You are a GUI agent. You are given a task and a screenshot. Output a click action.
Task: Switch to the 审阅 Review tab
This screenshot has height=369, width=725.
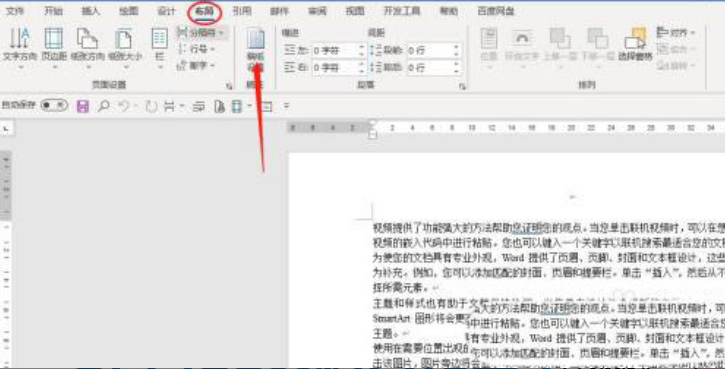[317, 11]
